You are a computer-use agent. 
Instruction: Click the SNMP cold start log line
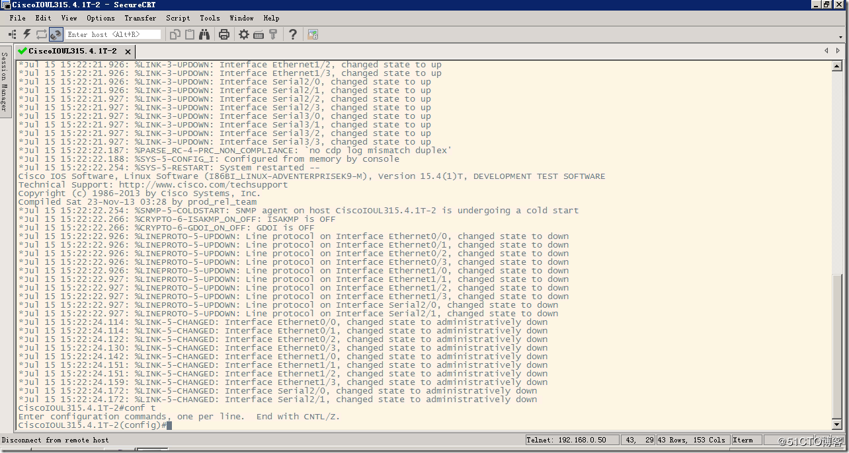(298, 211)
